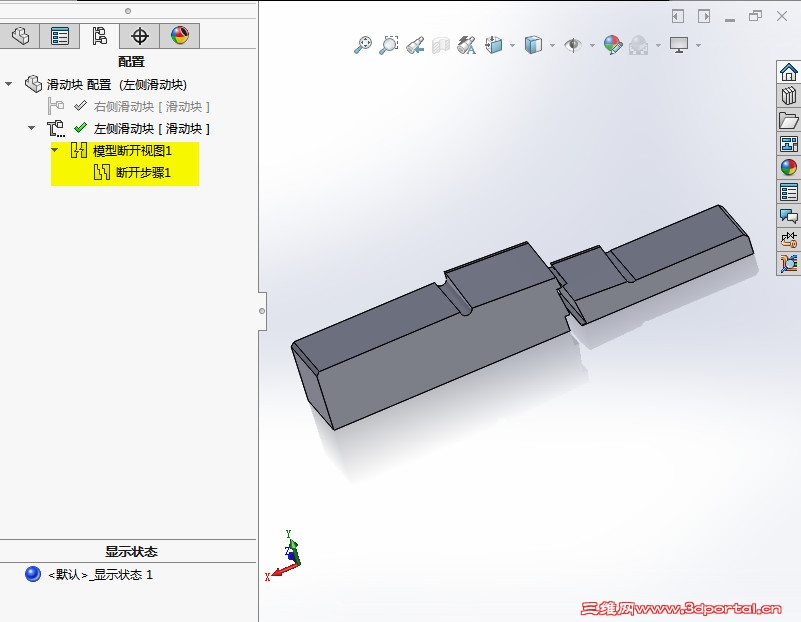801x622 pixels.
Task: Click the 断开步骤1 icon
Action: pos(102,172)
